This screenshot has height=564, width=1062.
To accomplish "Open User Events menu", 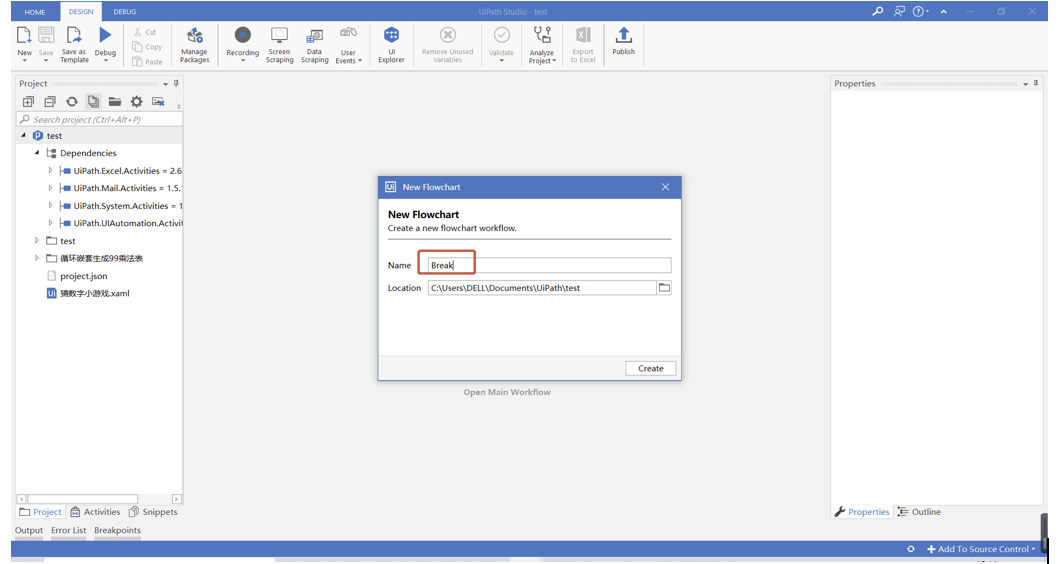I will pos(348,45).
